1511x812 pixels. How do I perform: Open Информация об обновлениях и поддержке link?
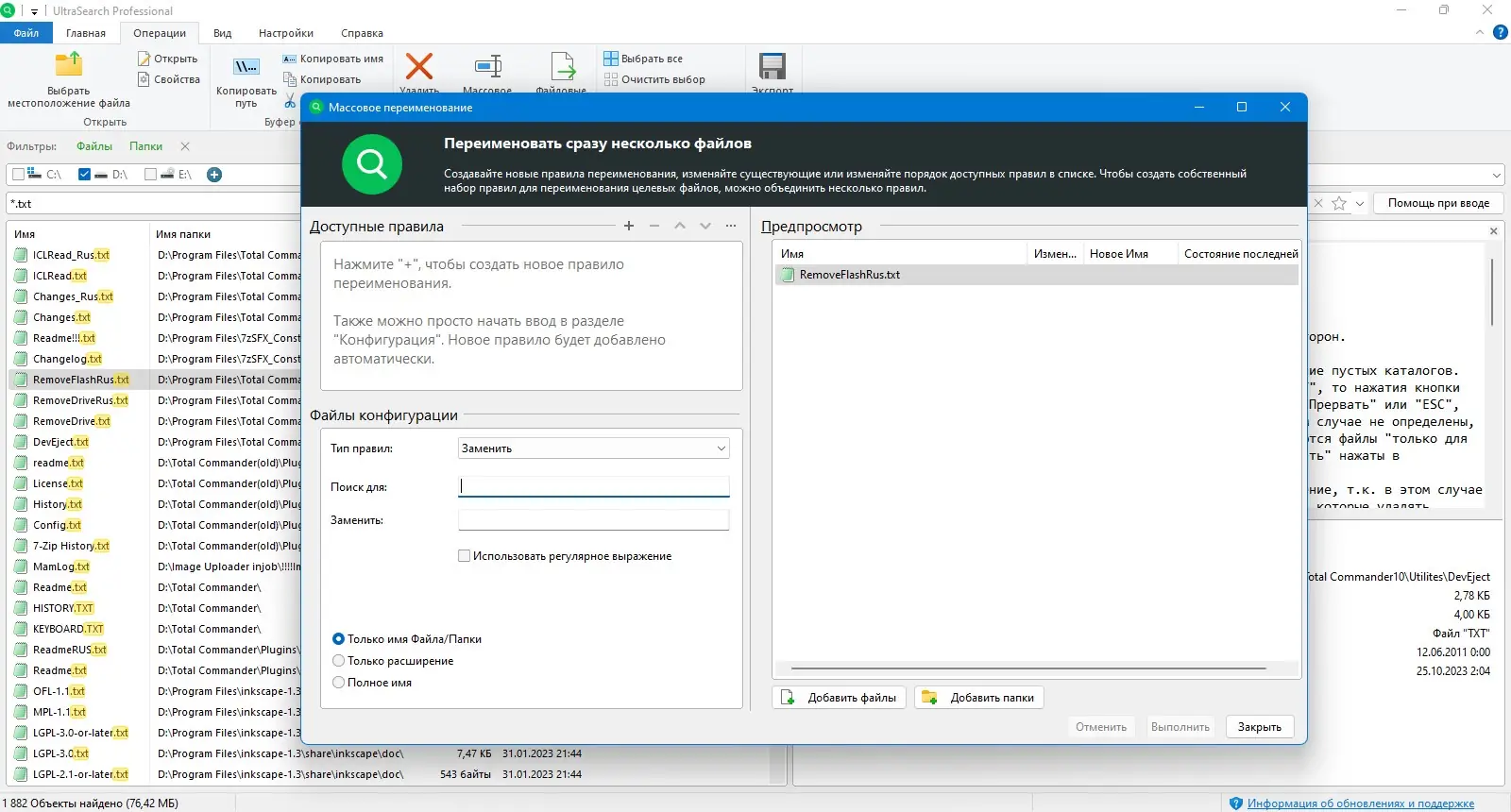click(1361, 804)
